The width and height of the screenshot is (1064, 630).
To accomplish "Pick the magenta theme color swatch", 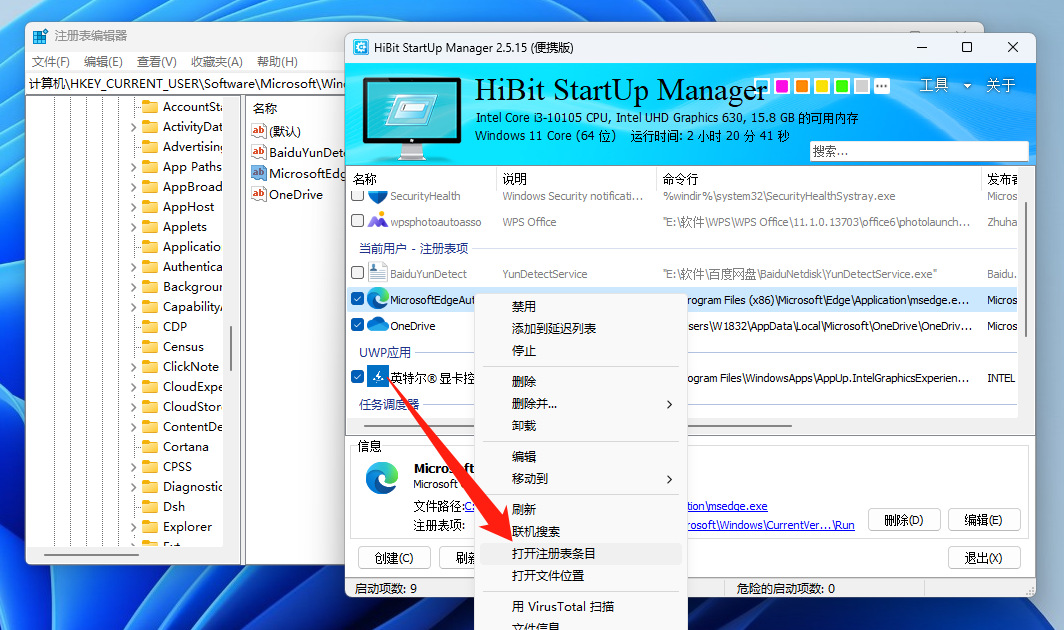I will [x=782, y=86].
